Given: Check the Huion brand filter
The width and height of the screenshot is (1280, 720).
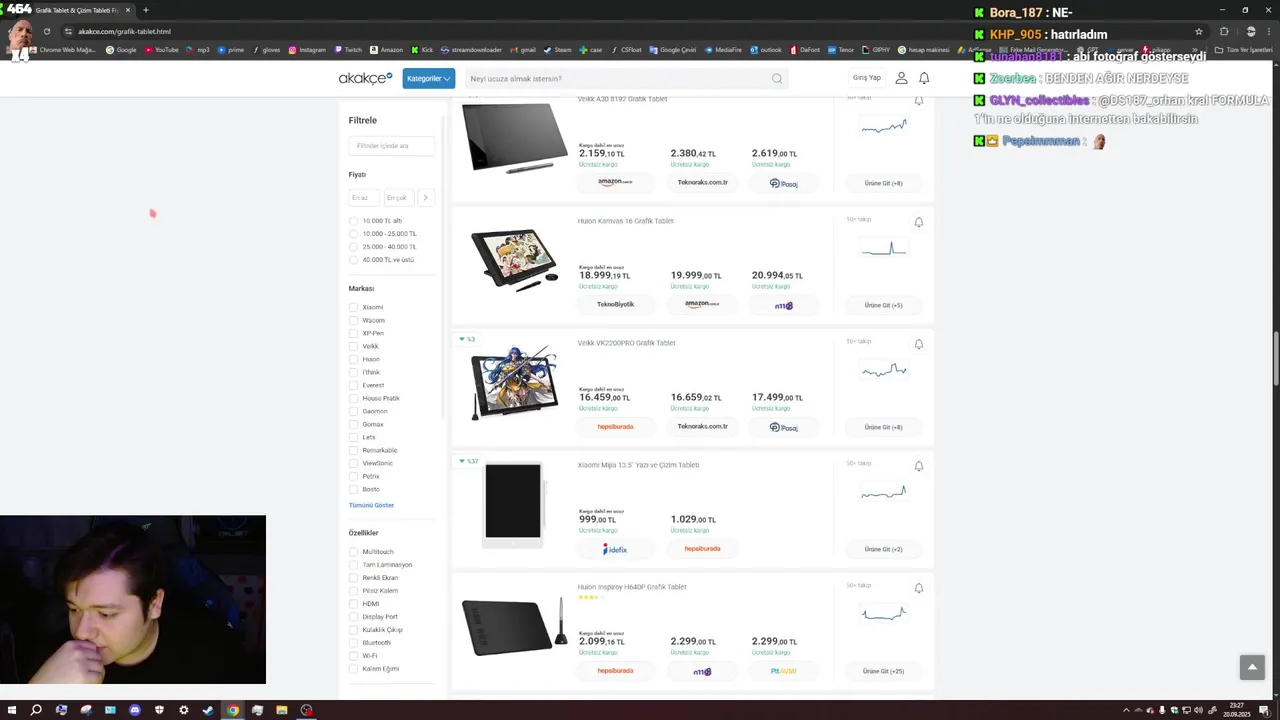Looking at the screenshot, I should pyautogui.click(x=353, y=359).
